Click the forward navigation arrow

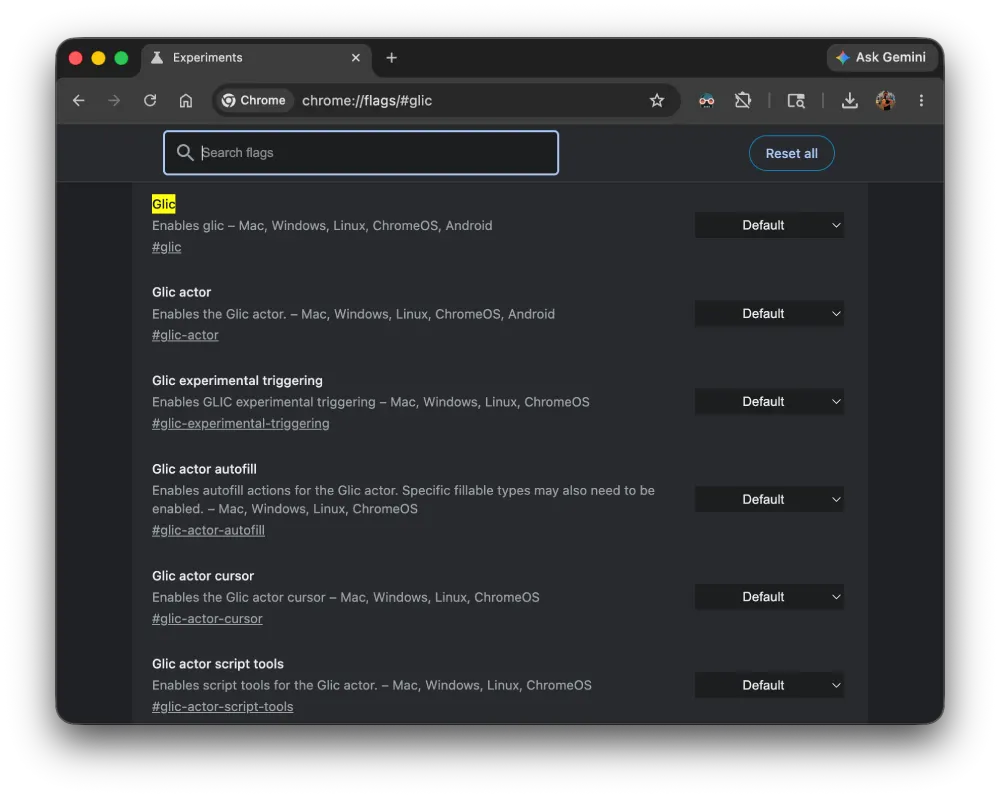114,101
